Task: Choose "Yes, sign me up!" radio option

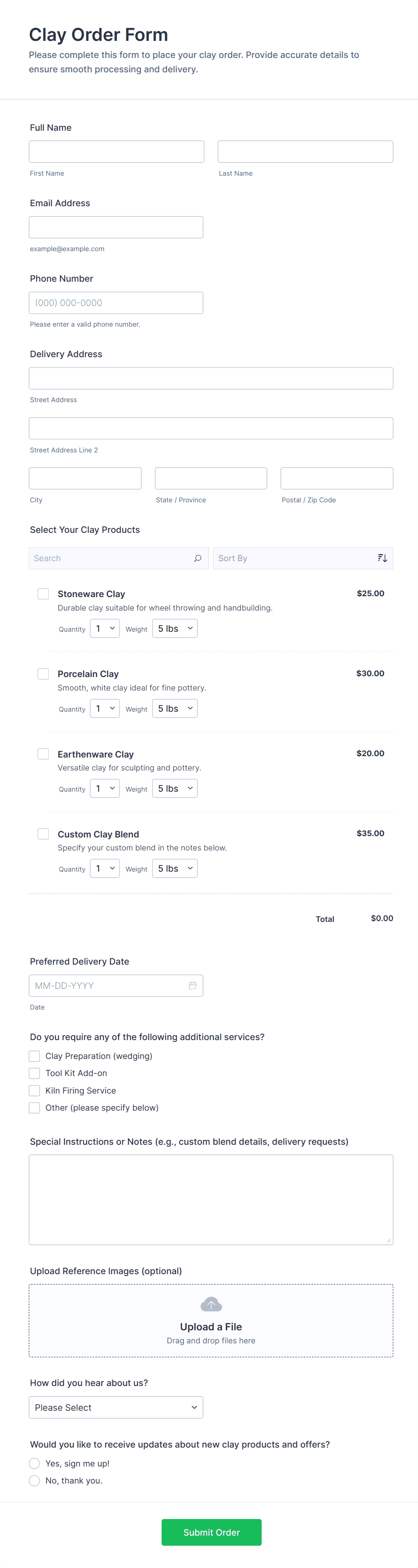Action: click(35, 1463)
